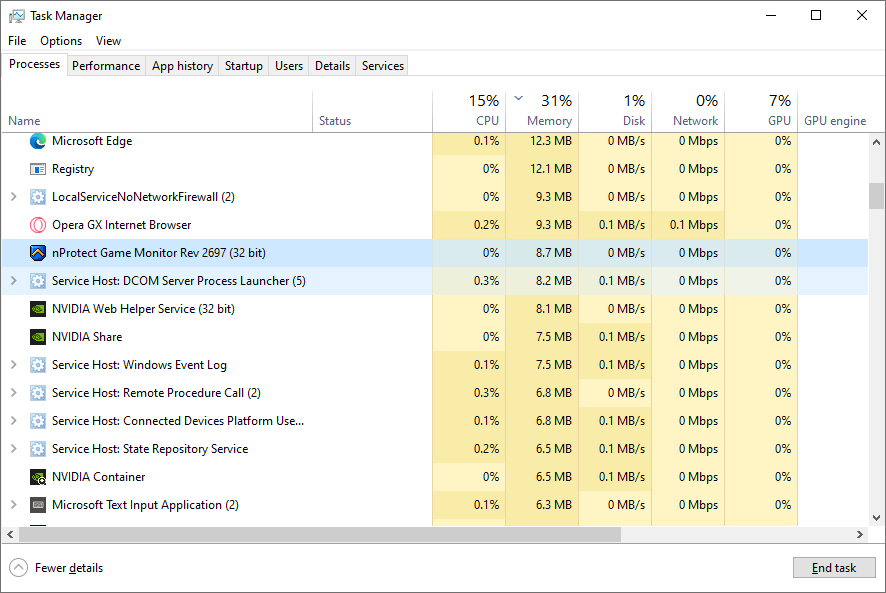Expand Service Host: DCOM Server Process Launcher
The width and height of the screenshot is (886, 593).
click(x=13, y=281)
